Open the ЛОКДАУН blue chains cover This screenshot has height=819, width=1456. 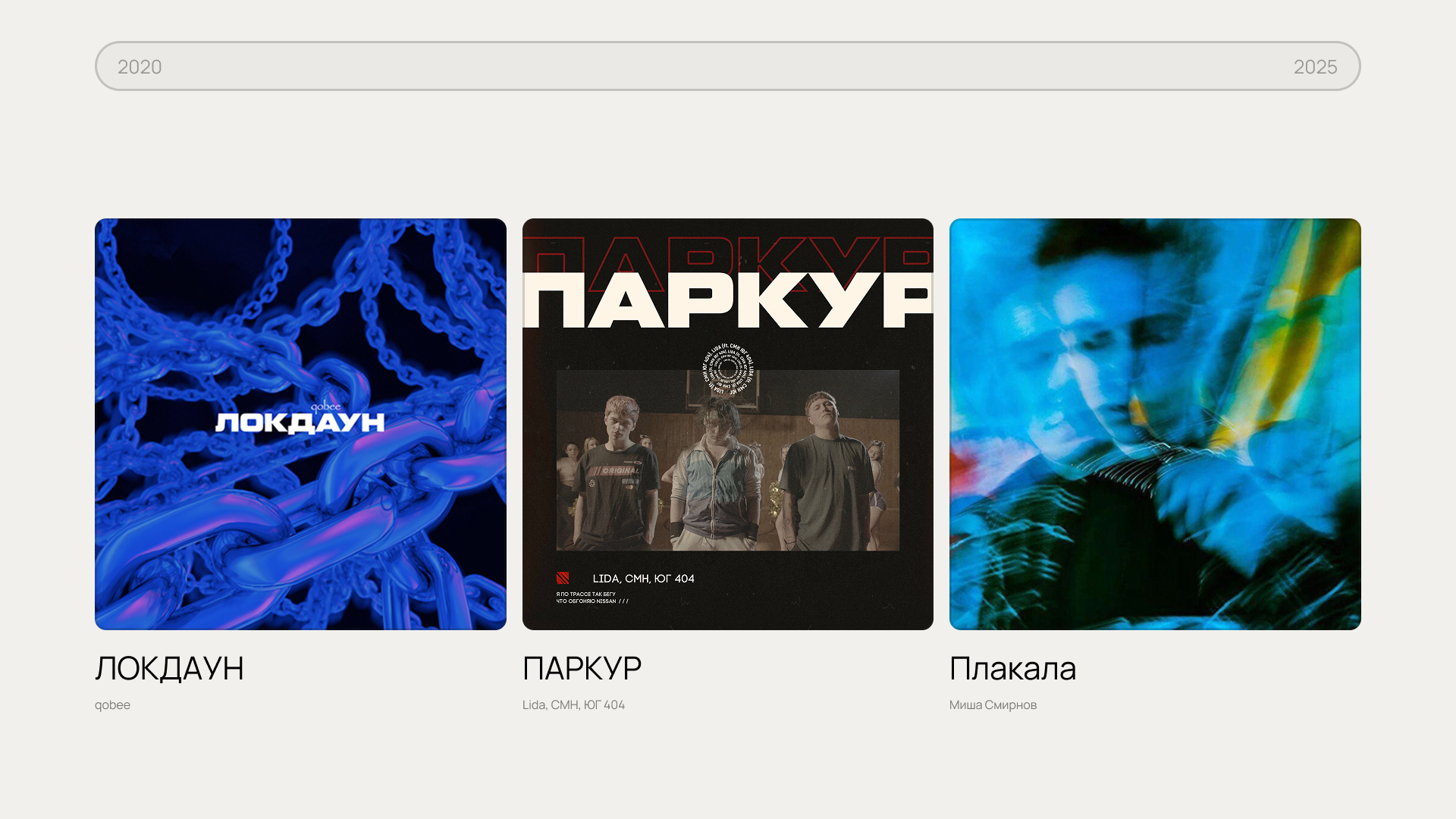click(300, 424)
